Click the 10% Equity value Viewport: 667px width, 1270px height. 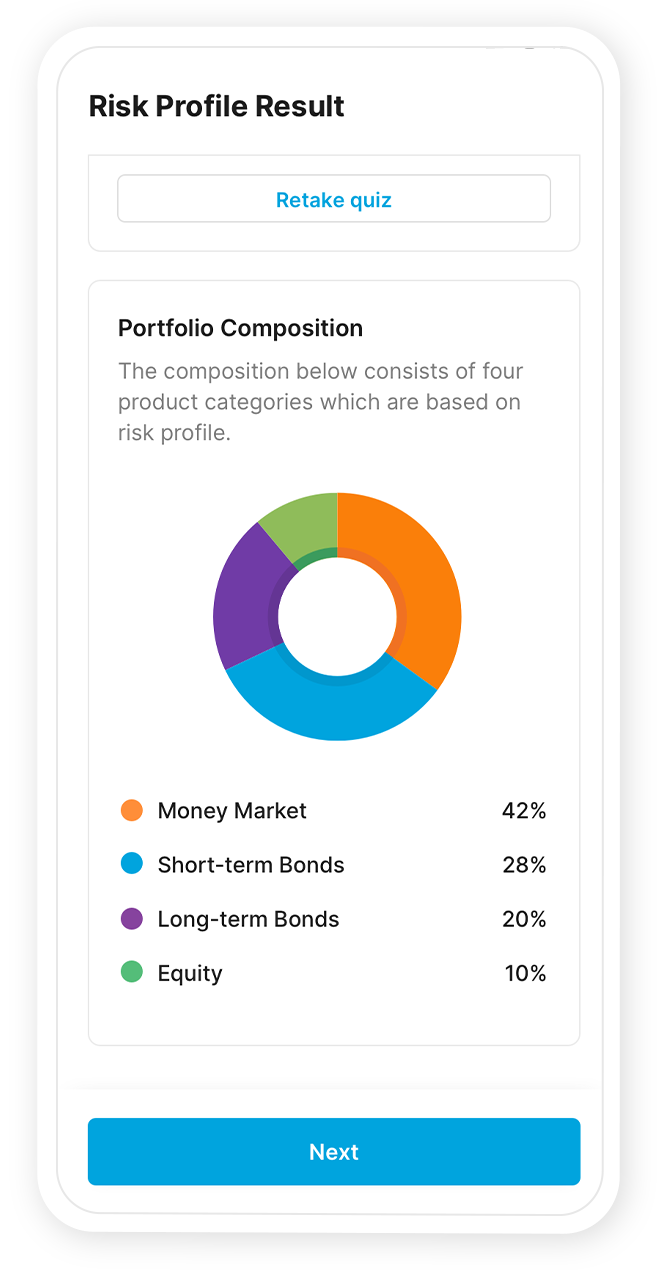pos(525,973)
